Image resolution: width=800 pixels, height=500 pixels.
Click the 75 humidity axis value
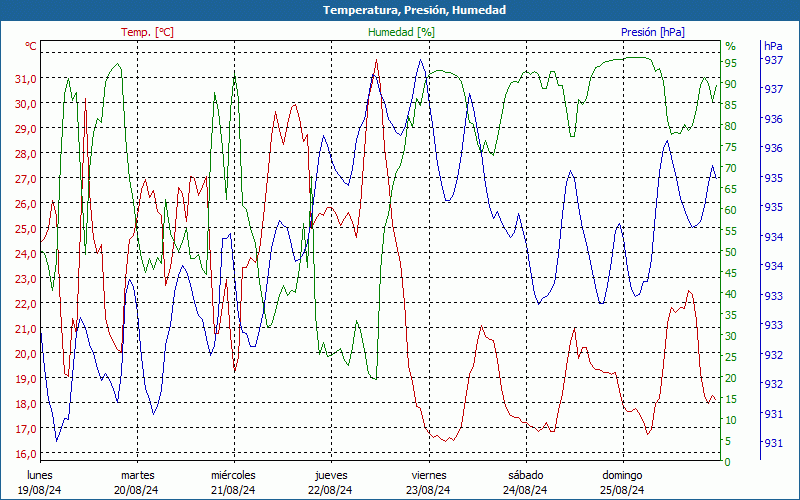[731, 147]
